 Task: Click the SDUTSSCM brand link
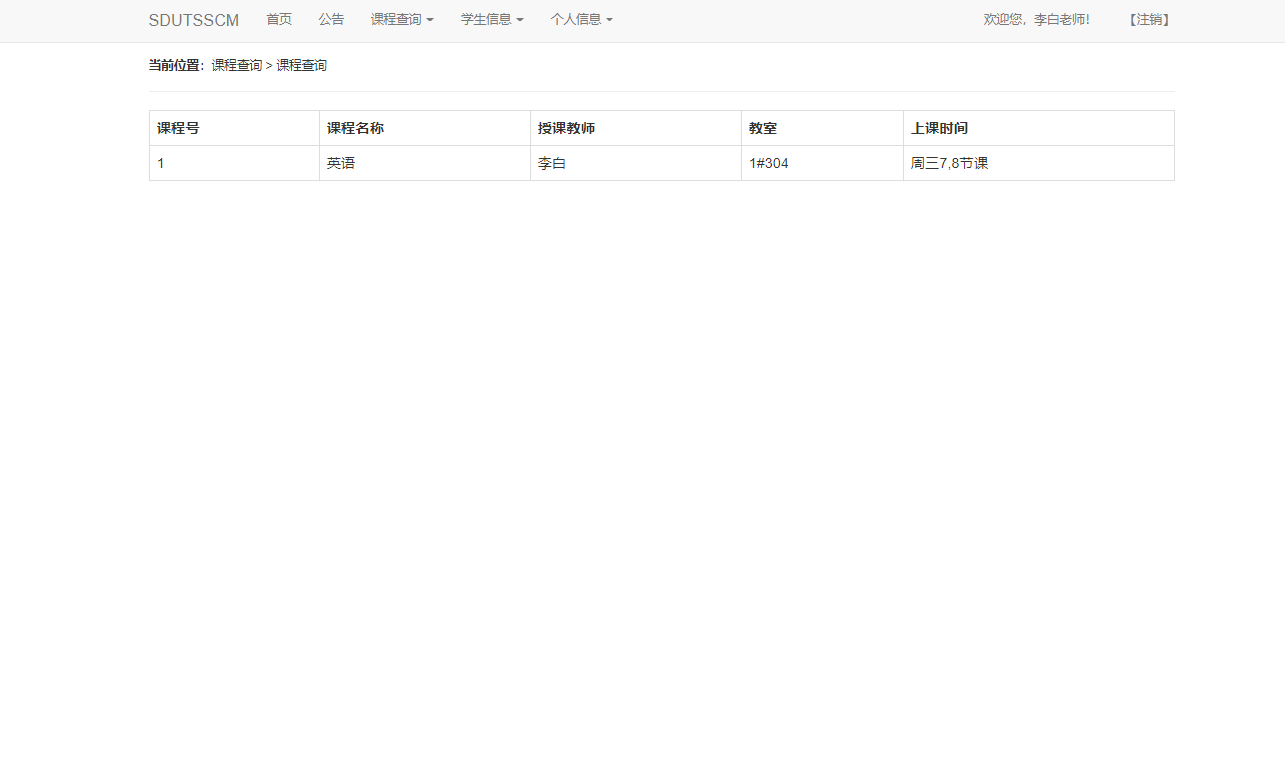click(x=193, y=20)
